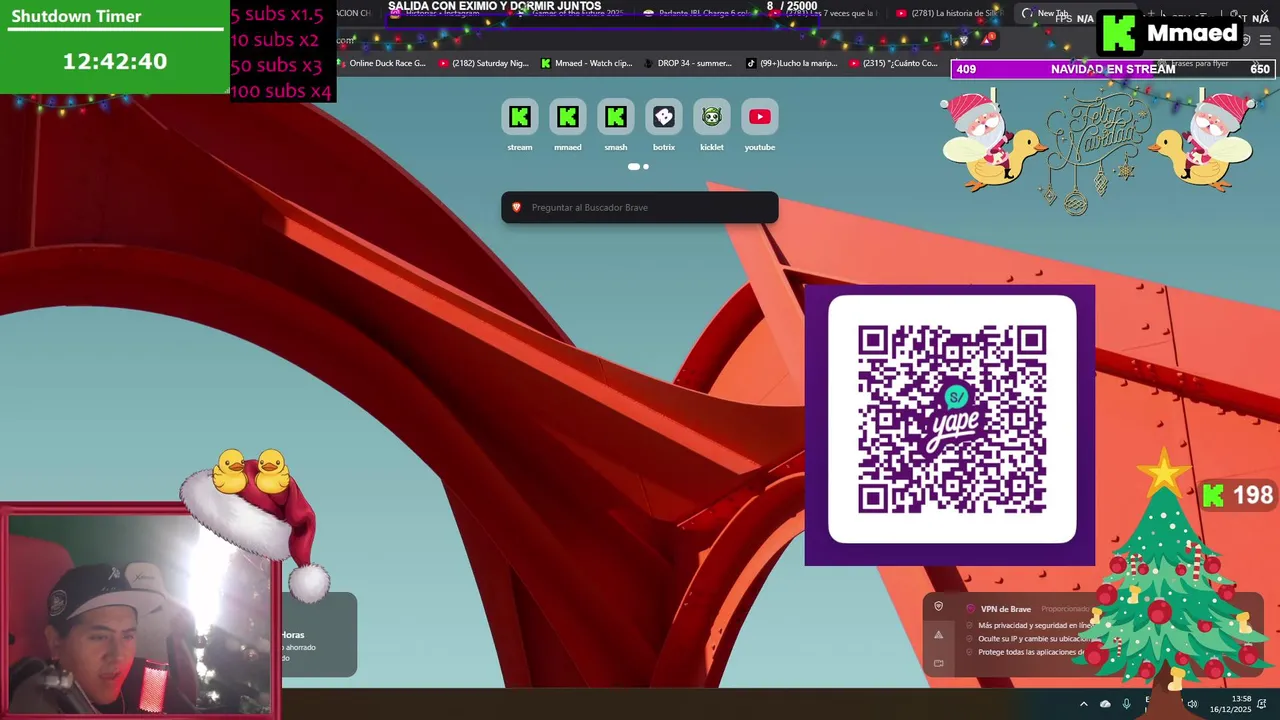Open the Mmaed Watch clips bookmark
The height and width of the screenshot is (720, 1280).
tap(587, 63)
